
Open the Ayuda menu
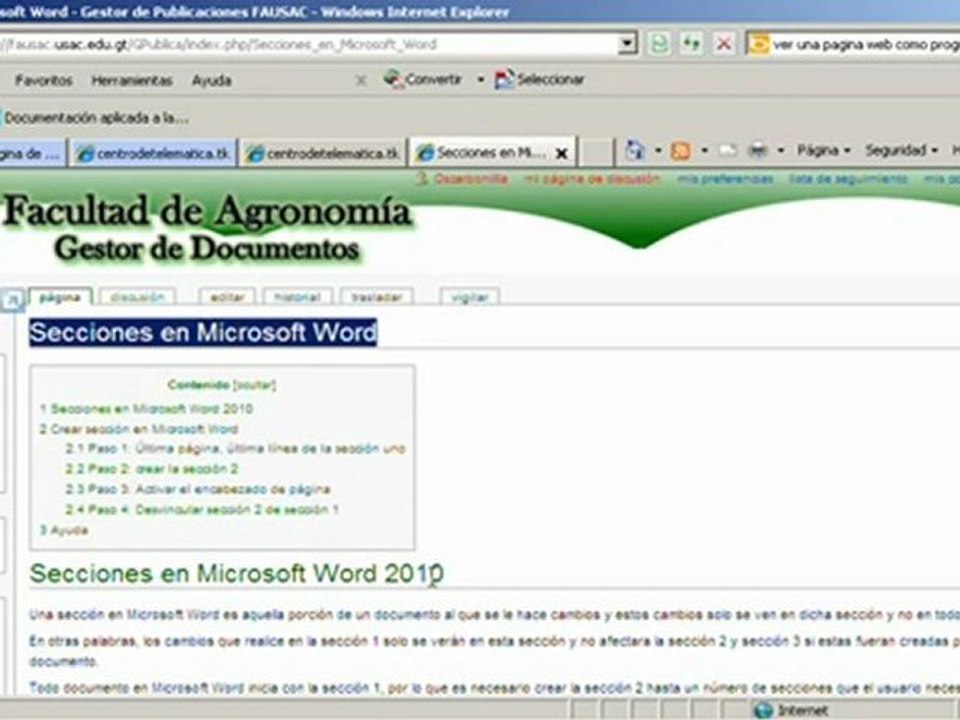[211, 80]
